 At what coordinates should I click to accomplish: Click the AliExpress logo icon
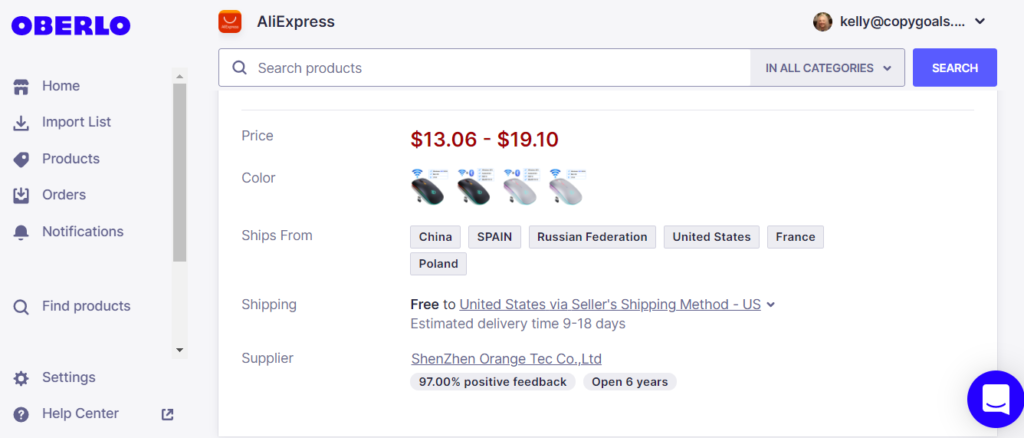[230, 21]
